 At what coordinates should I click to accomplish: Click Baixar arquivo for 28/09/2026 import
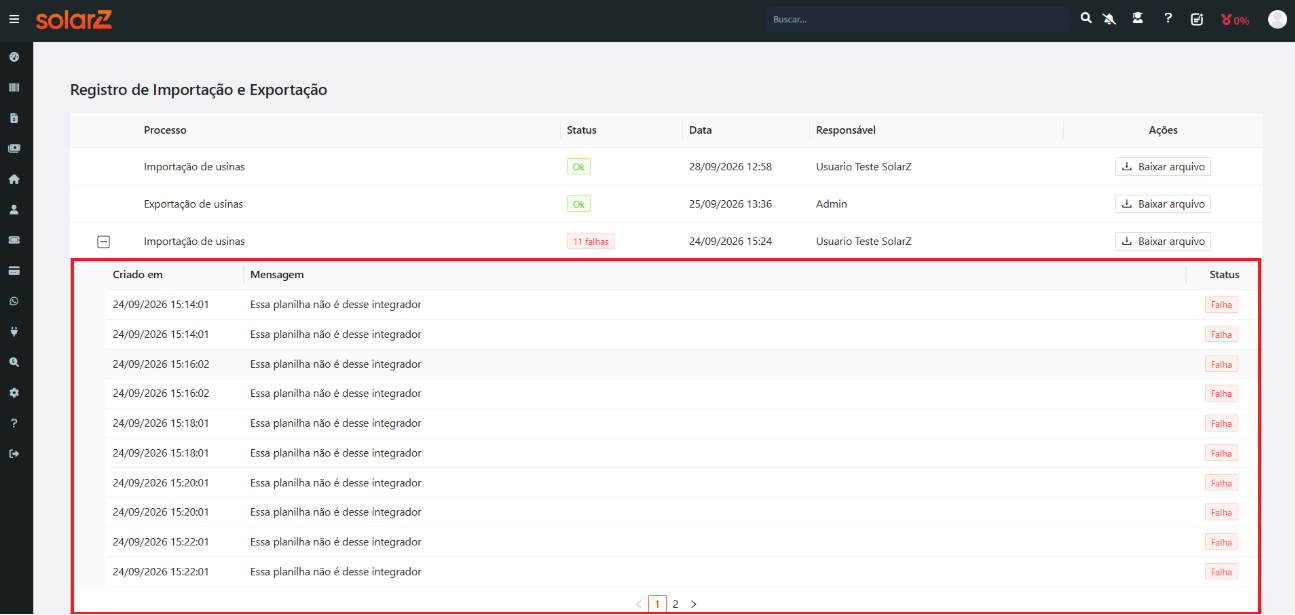(x=1163, y=167)
